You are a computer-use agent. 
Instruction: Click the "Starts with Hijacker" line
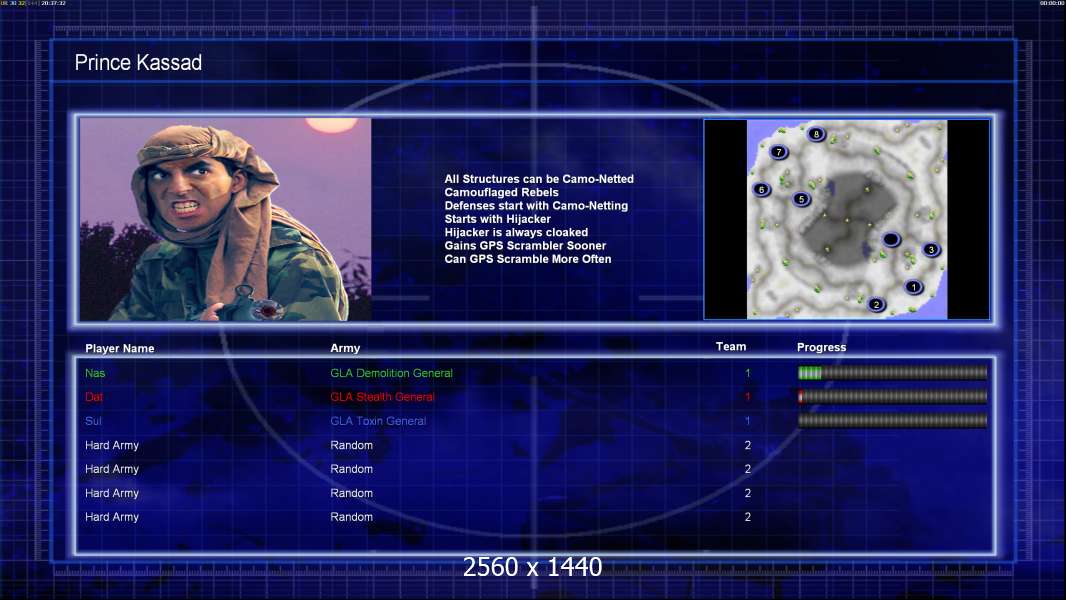click(498, 219)
